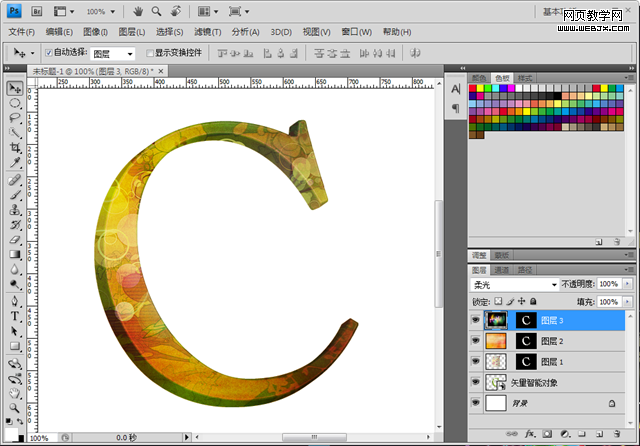Select the Eraser tool
This screenshot has height=446, width=640.
tap(15, 240)
